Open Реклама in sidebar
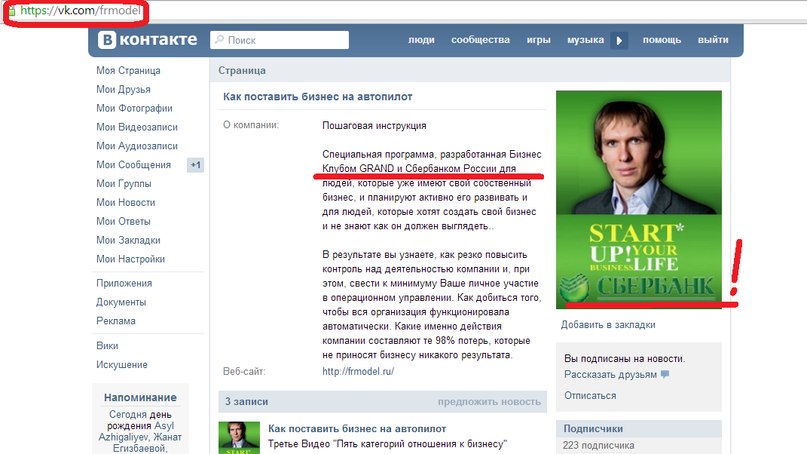The width and height of the screenshot is (807, 454). 116,321
